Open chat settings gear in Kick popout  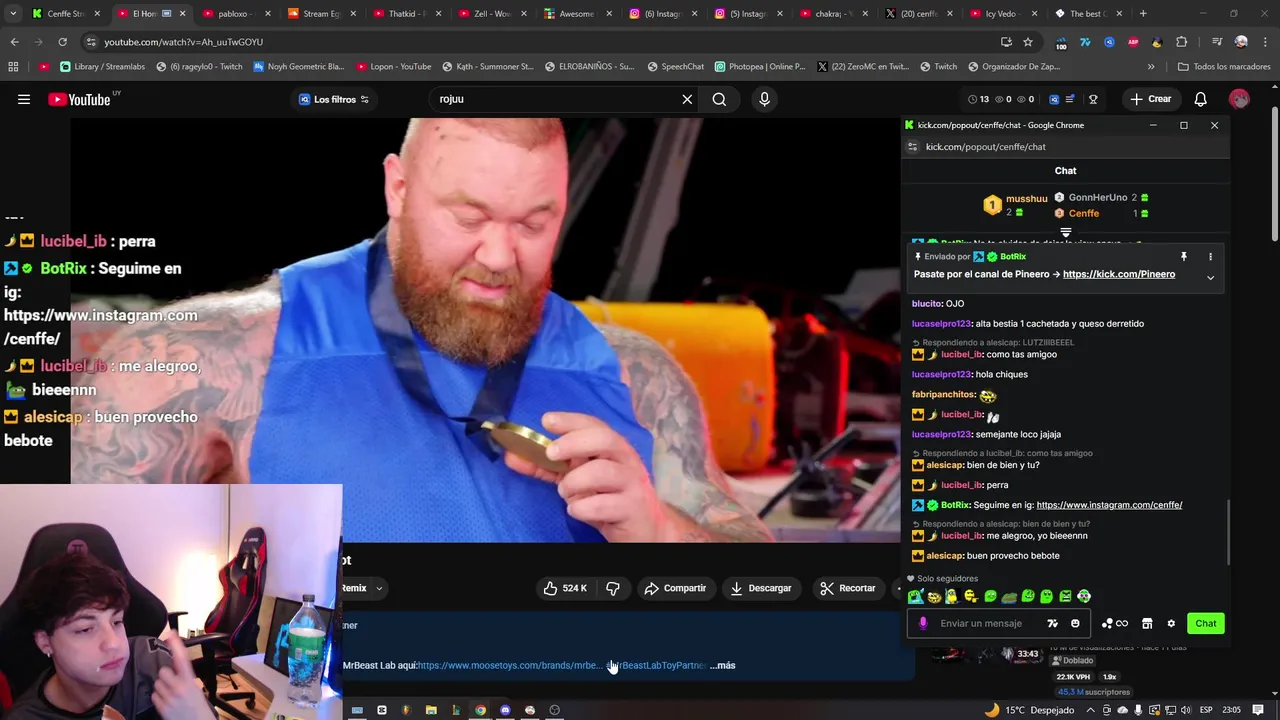point(1171,623)
